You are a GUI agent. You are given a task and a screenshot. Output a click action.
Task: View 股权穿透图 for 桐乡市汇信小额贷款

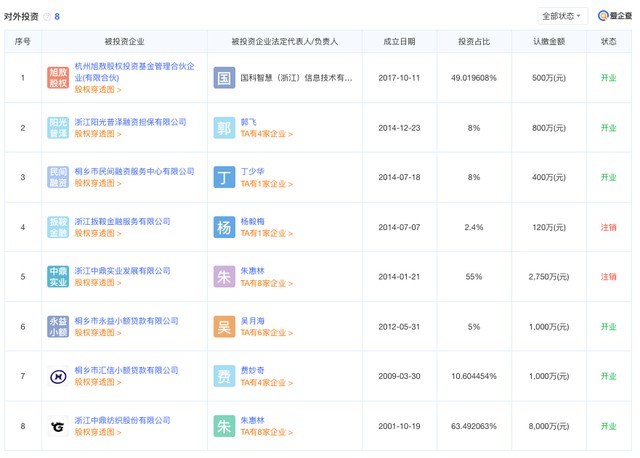point(98,382)
